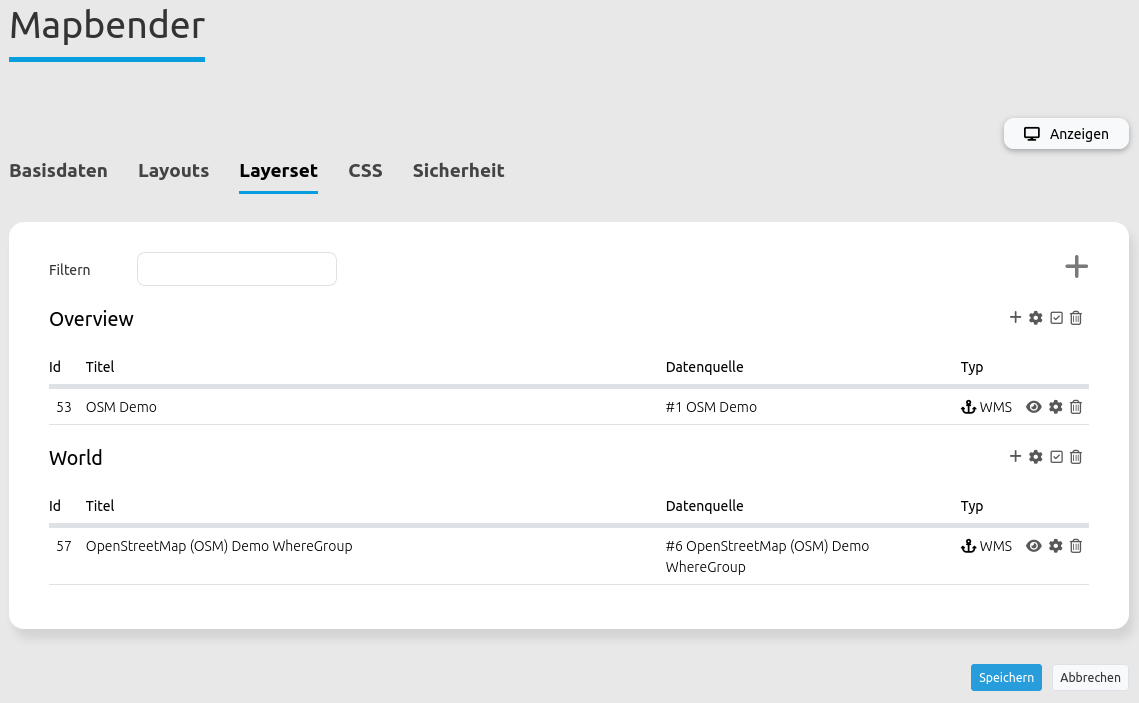Add a source to the World layerset
Screen dimensions: 1139x703
click(x=1015, y=457)
